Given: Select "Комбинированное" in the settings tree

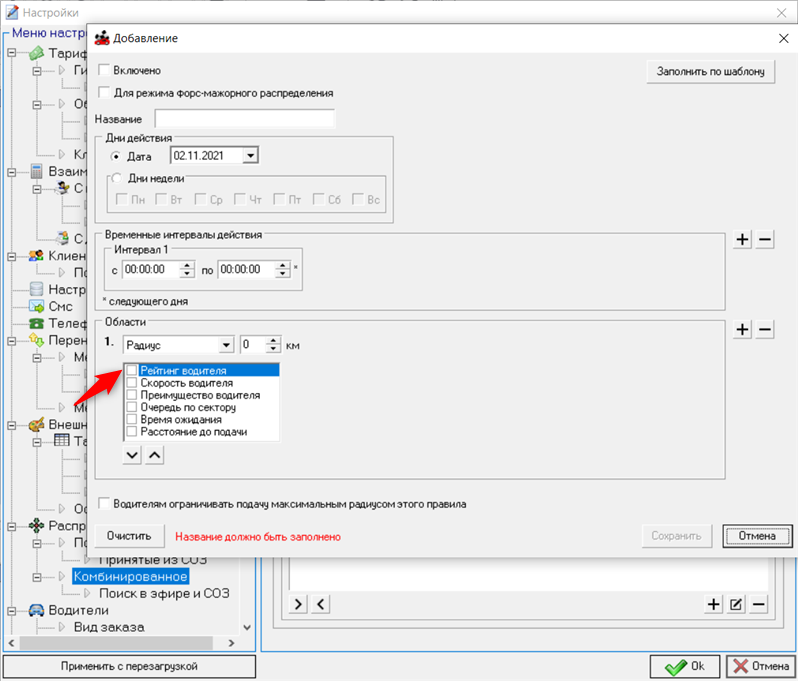Looking at the screenshot, I should pyautogui.click(x=130, y=576).
